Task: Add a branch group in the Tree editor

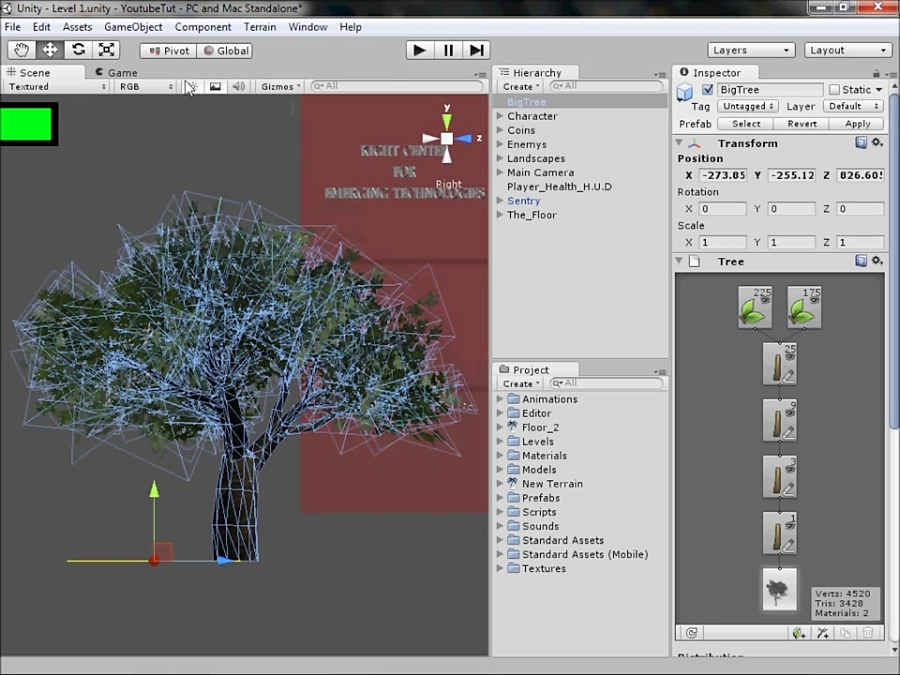Action: click(823, 632)
